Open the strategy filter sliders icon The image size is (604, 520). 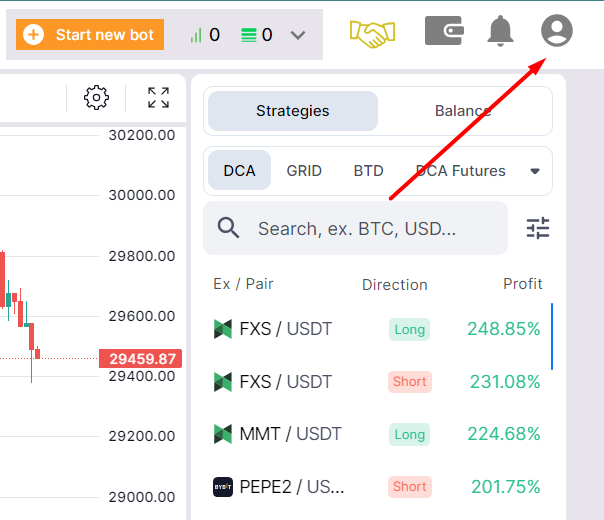click(x=538, y=228)
